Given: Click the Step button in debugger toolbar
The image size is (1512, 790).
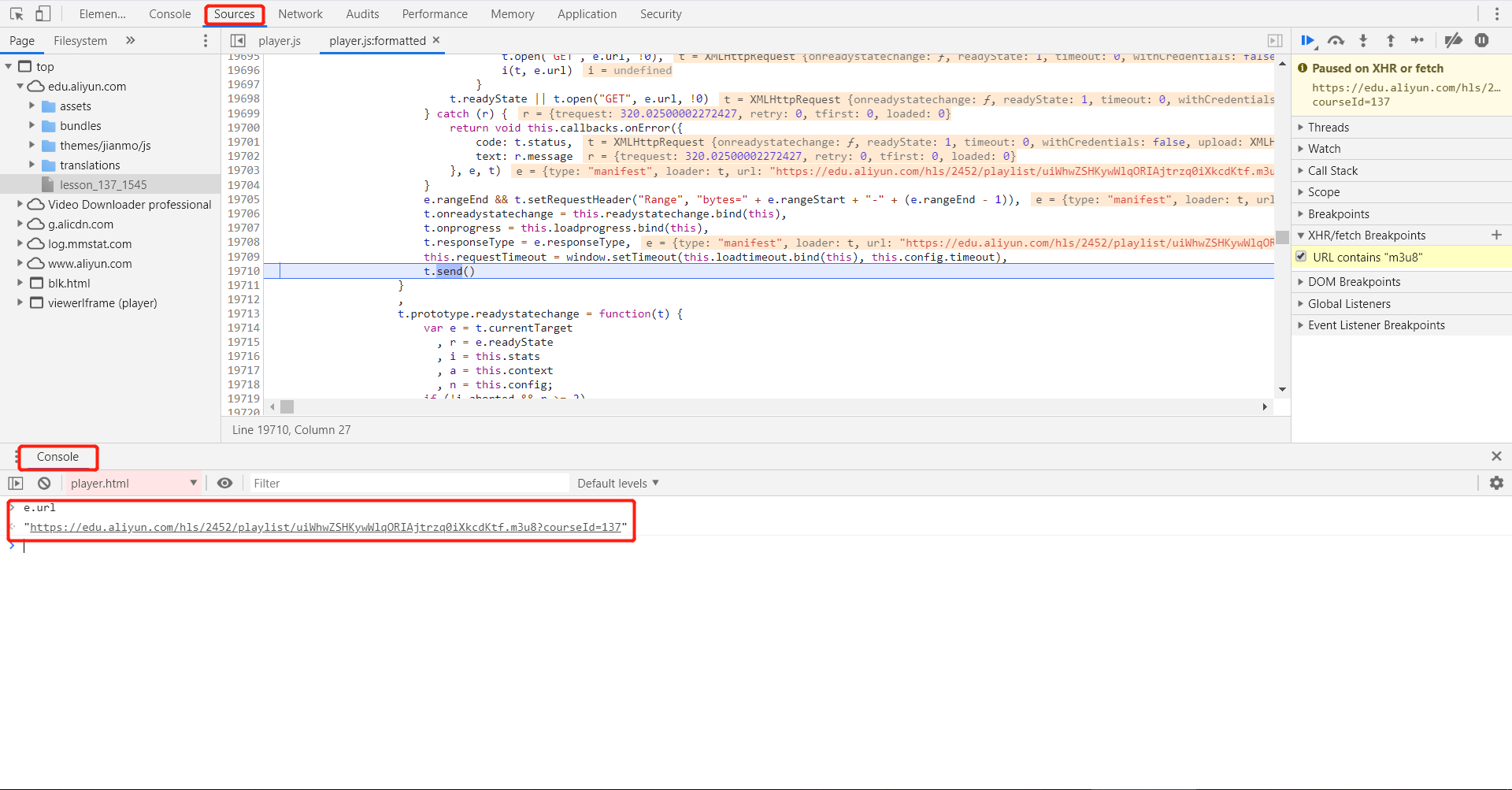Looking at the screenshot, I should 1417,40.
